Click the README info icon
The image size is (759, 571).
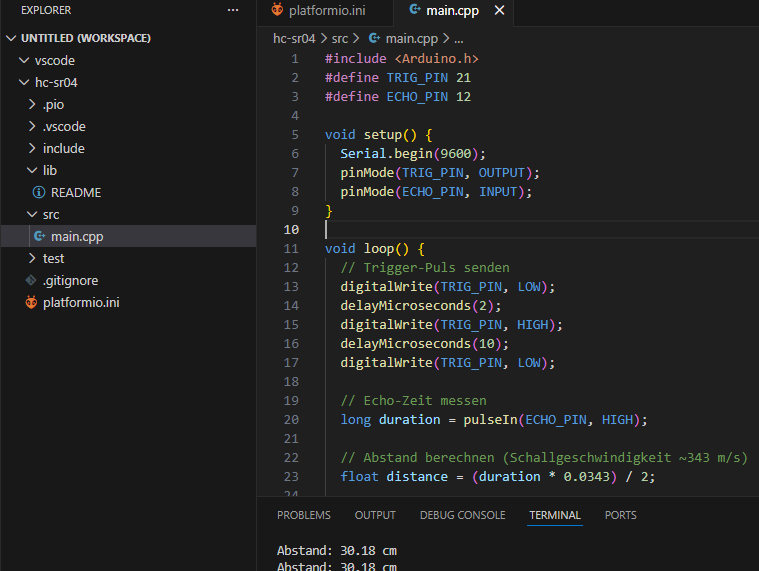[39, 192]
